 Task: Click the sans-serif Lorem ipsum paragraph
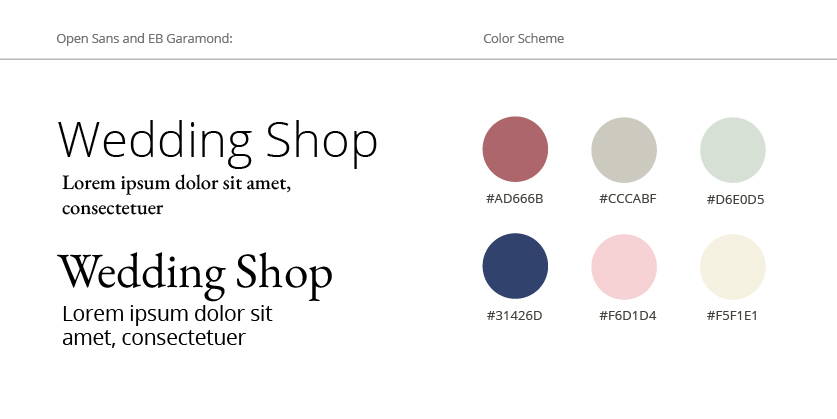(168, 325)
